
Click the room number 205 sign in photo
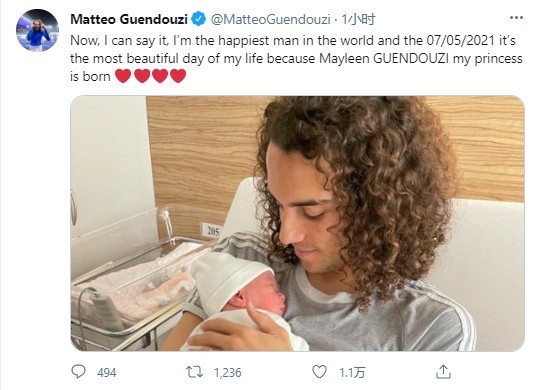[213, 231]
